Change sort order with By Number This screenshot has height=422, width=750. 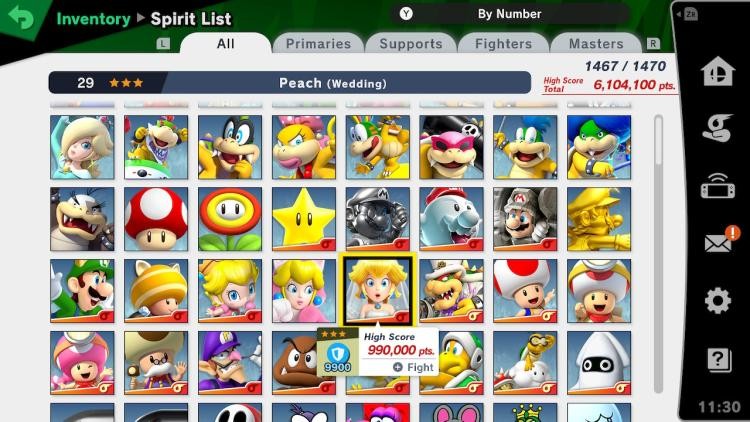coord(509,14)
